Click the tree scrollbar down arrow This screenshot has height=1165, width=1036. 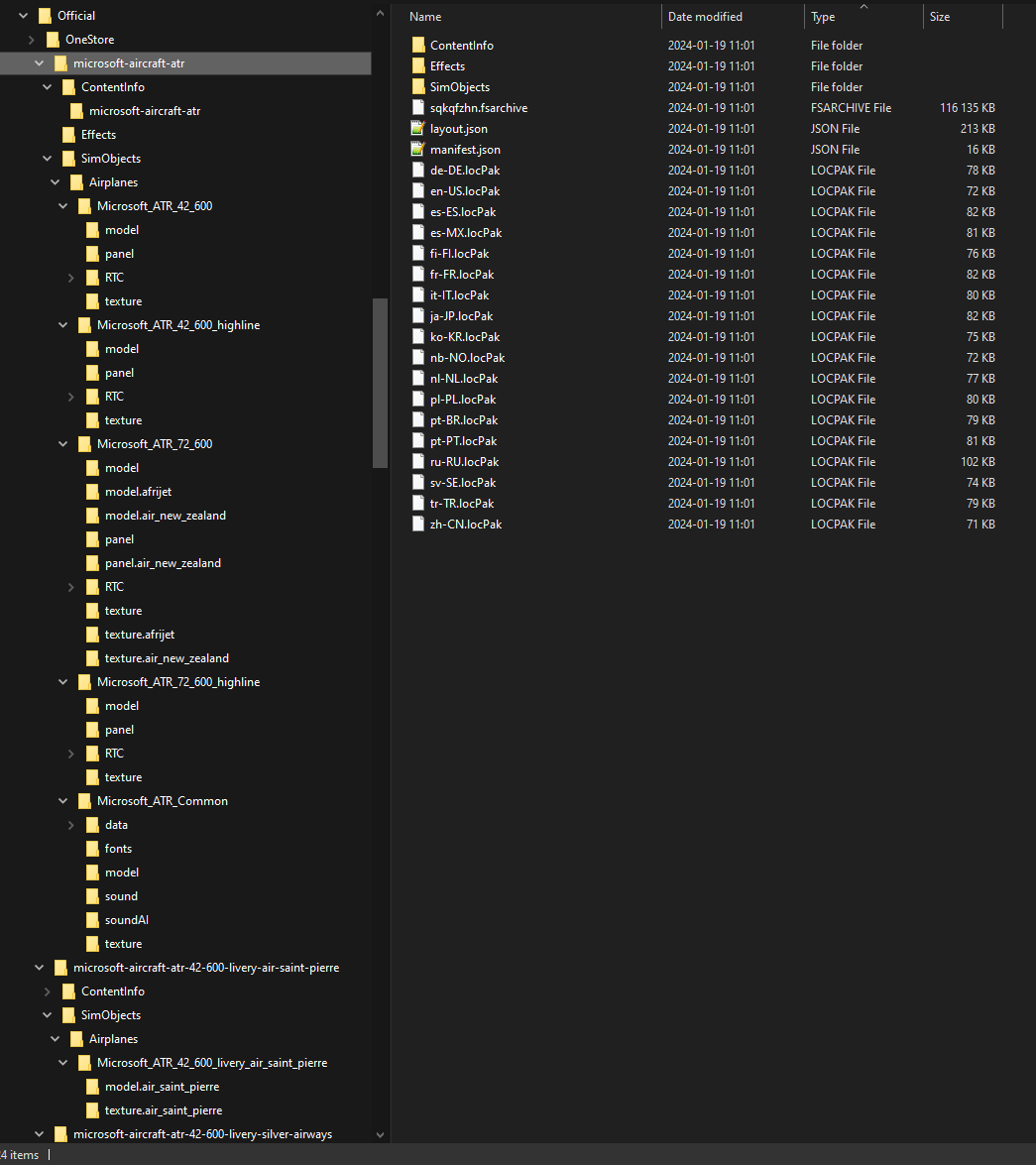tap(380, 1134)
